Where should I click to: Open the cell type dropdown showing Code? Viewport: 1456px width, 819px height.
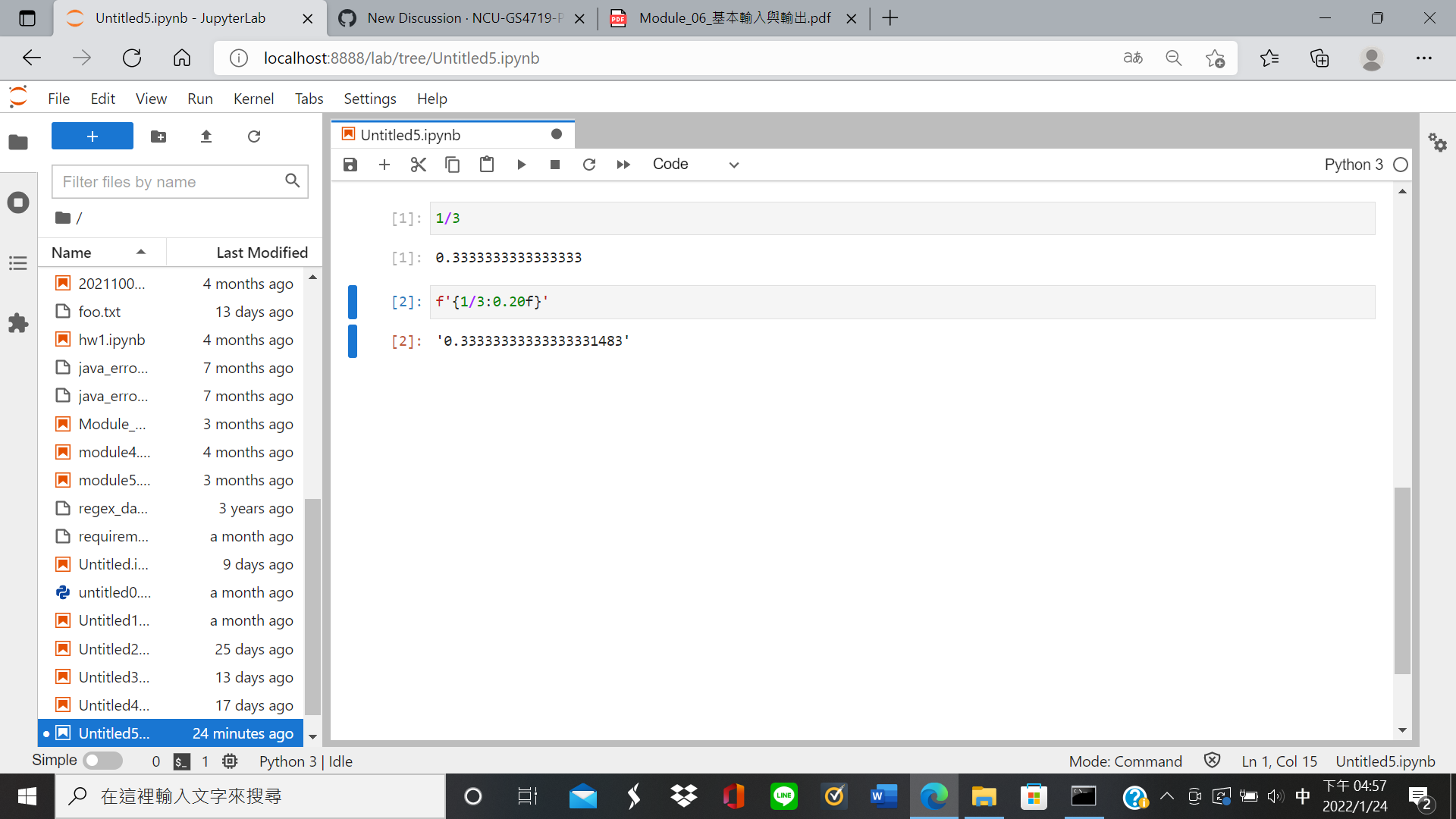coord(694,164)
